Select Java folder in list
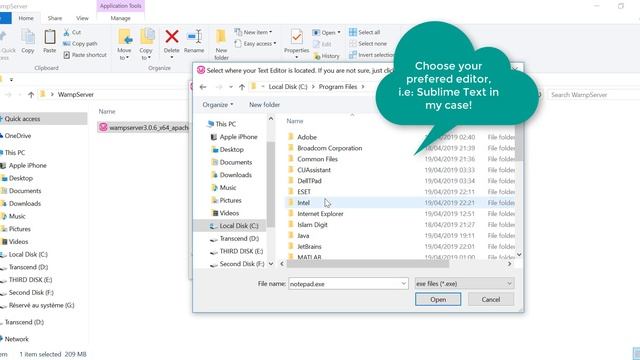Image resolution: width=640 pixels, height=360 pixels. coord(303,236)
